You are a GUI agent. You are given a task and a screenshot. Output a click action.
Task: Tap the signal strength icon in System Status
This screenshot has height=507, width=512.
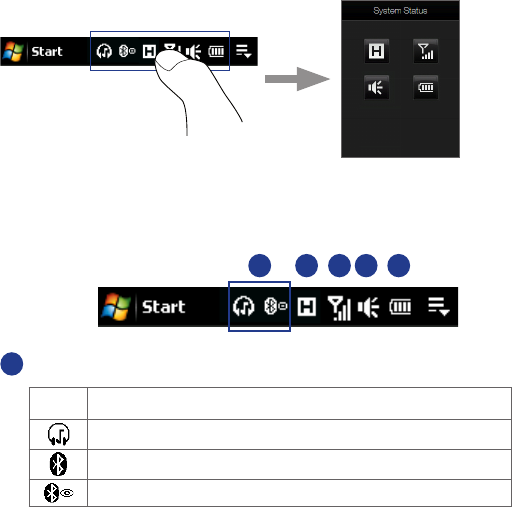click(x=426, y=51)
